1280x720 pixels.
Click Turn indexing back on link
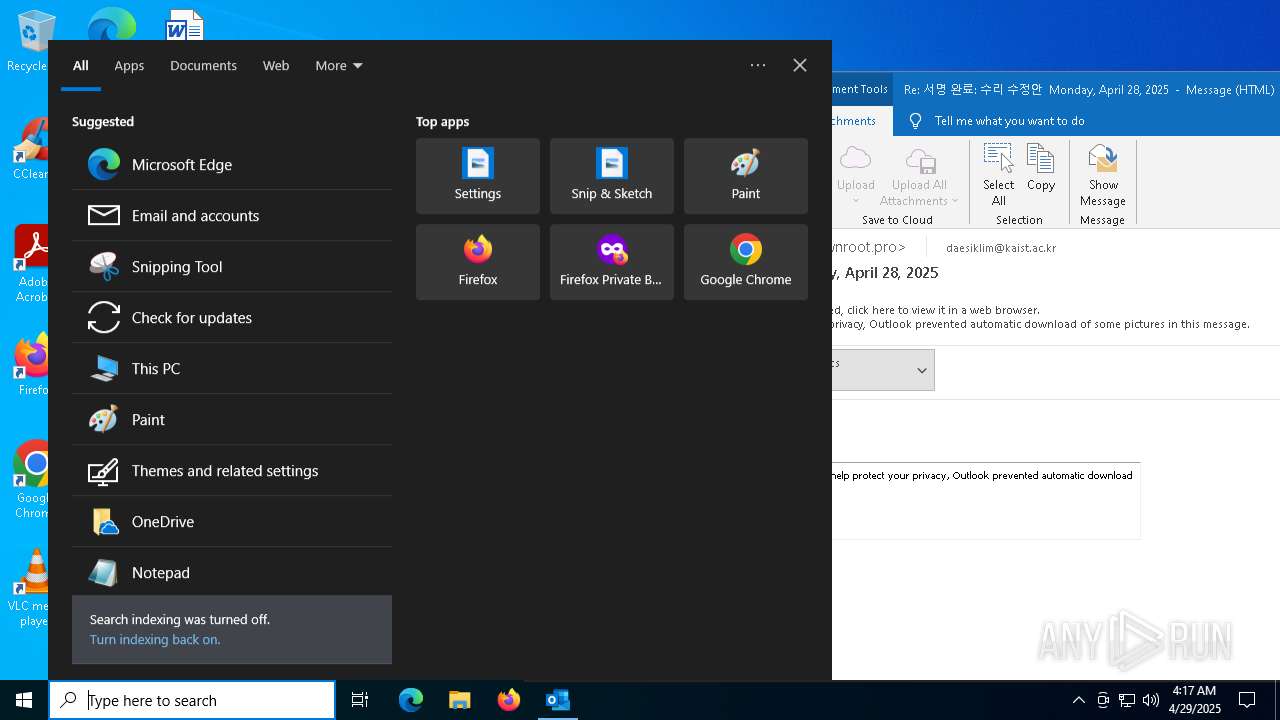pyautogui.click(x=155, y=639)
